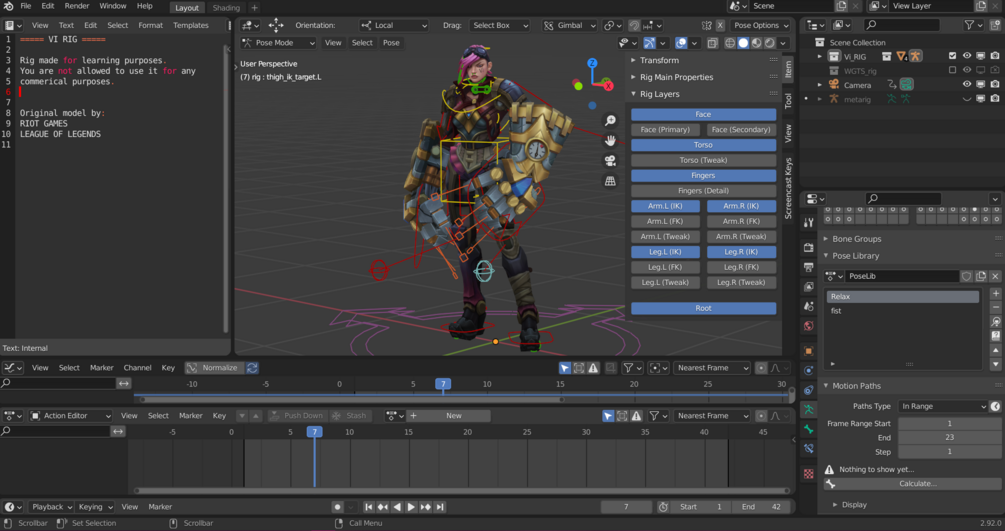The image size is (1005, 531).
Task: Toggle Camera visibility eye icon
Action: [967, 84]
